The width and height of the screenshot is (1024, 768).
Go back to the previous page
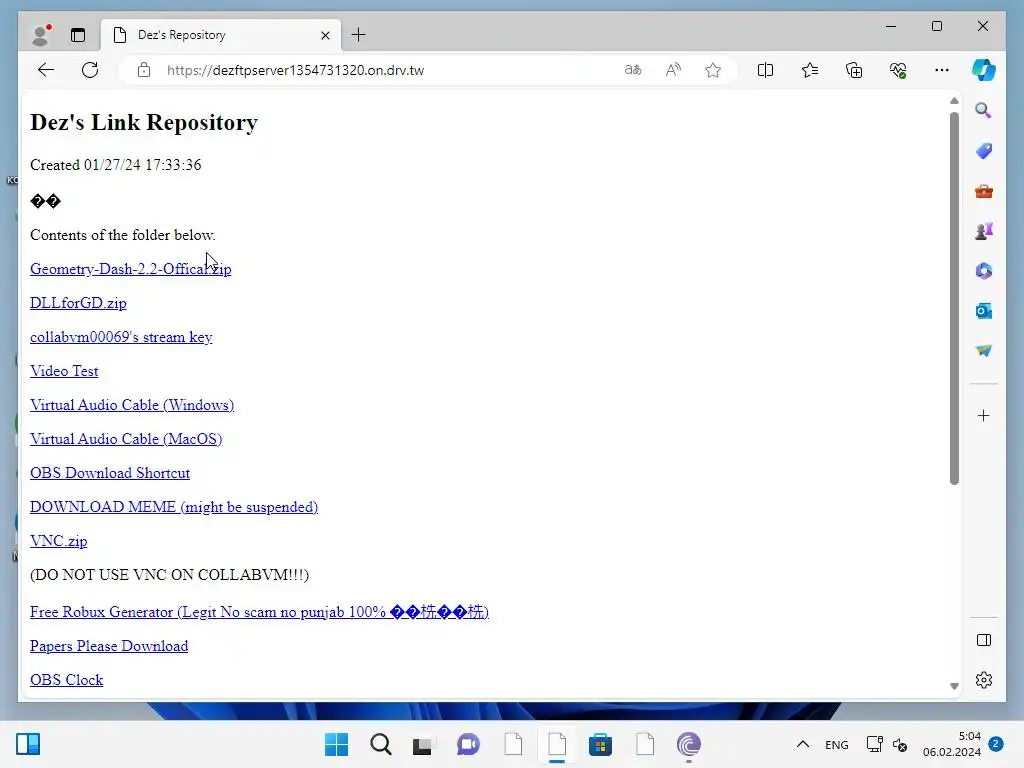pyautogui.click(x=46, y=70)
